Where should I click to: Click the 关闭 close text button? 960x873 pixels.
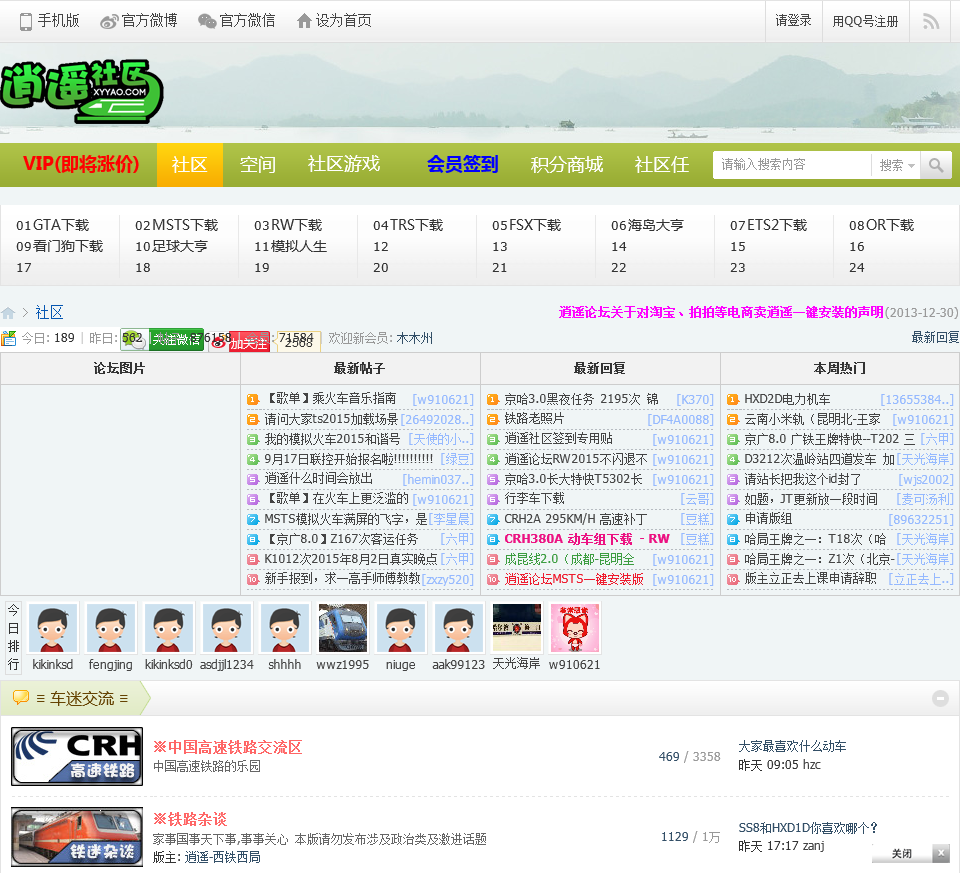click(902, 853)
